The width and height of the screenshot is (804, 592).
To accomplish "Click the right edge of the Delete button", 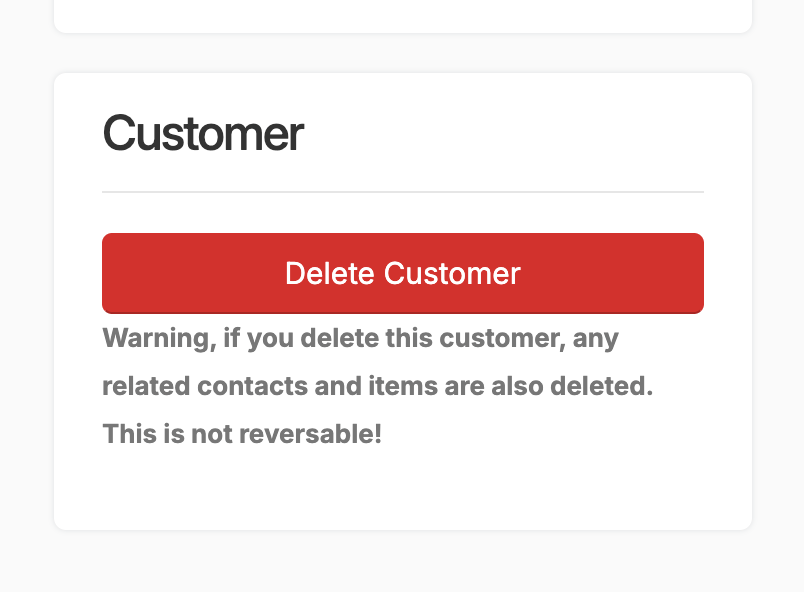I will click(695, 273).
